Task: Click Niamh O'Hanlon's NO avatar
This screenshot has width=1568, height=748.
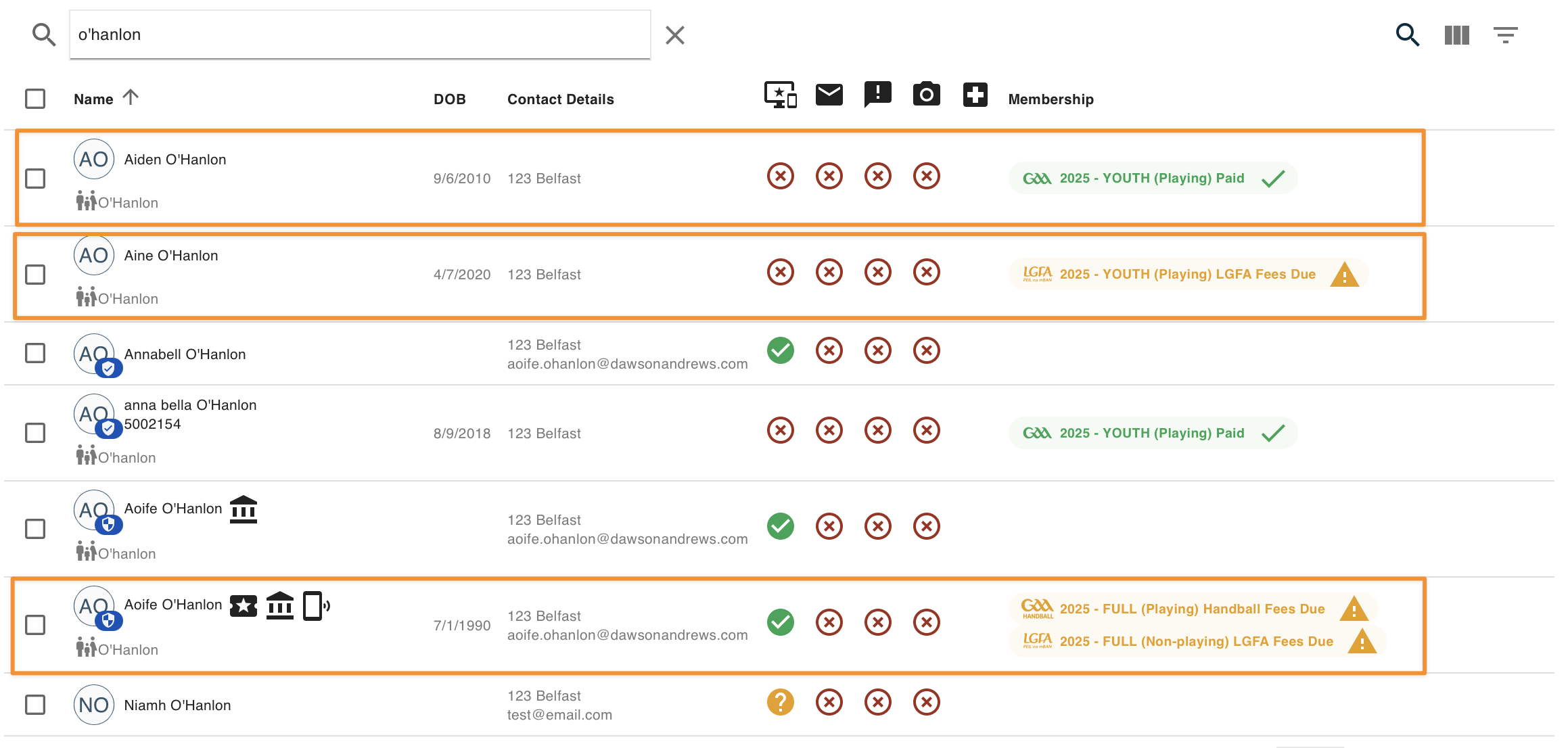Action: click(93, 705)
